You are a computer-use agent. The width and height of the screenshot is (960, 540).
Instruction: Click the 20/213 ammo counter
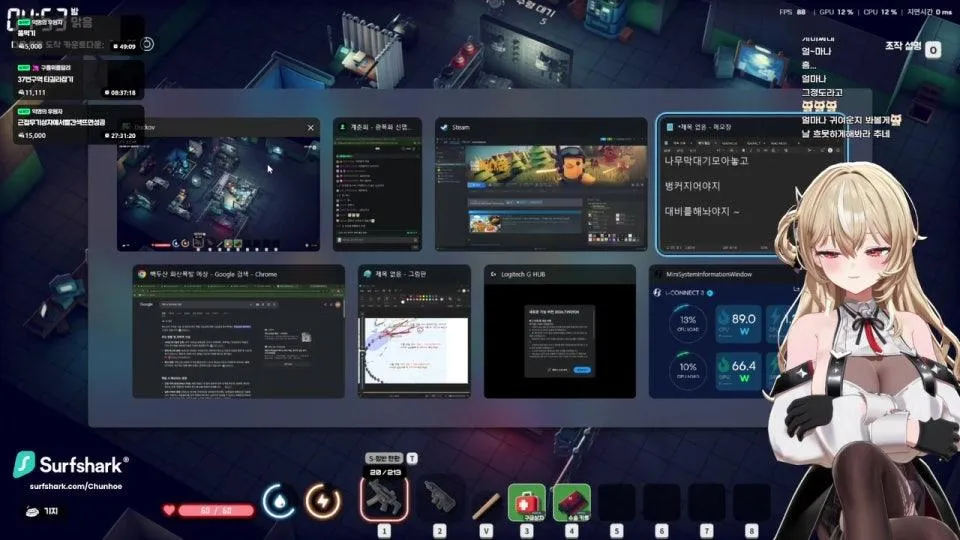pos(385,472)
